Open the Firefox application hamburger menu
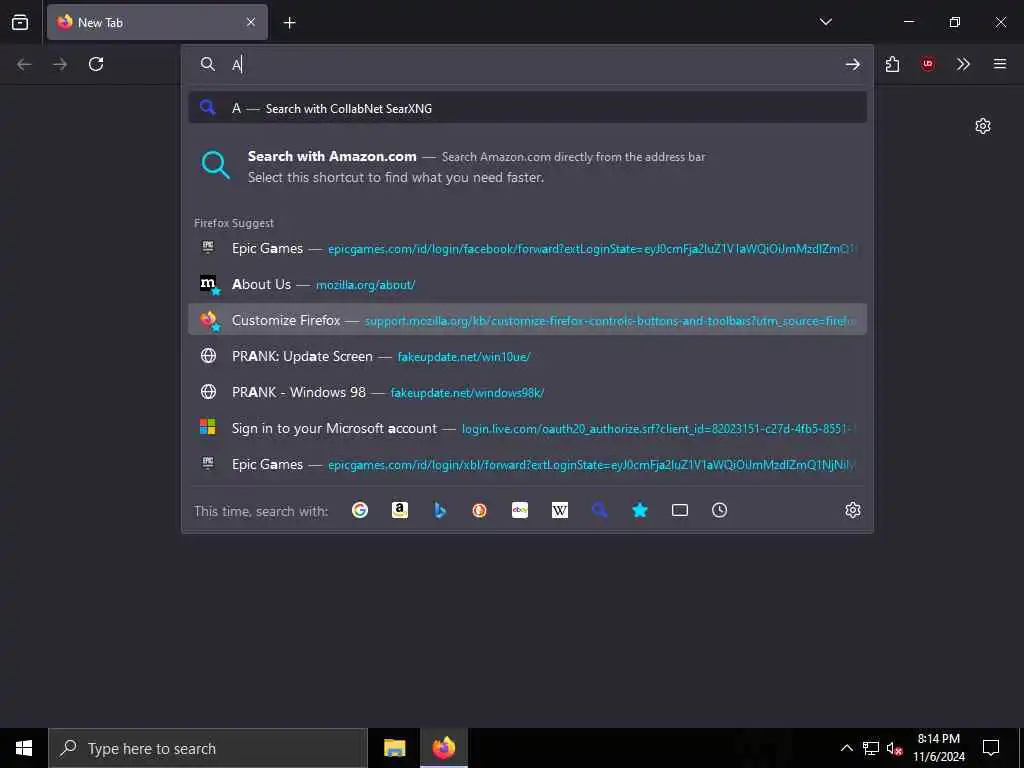The height and width of the screenshot is (768, 1024). (x=1000, y=64)
